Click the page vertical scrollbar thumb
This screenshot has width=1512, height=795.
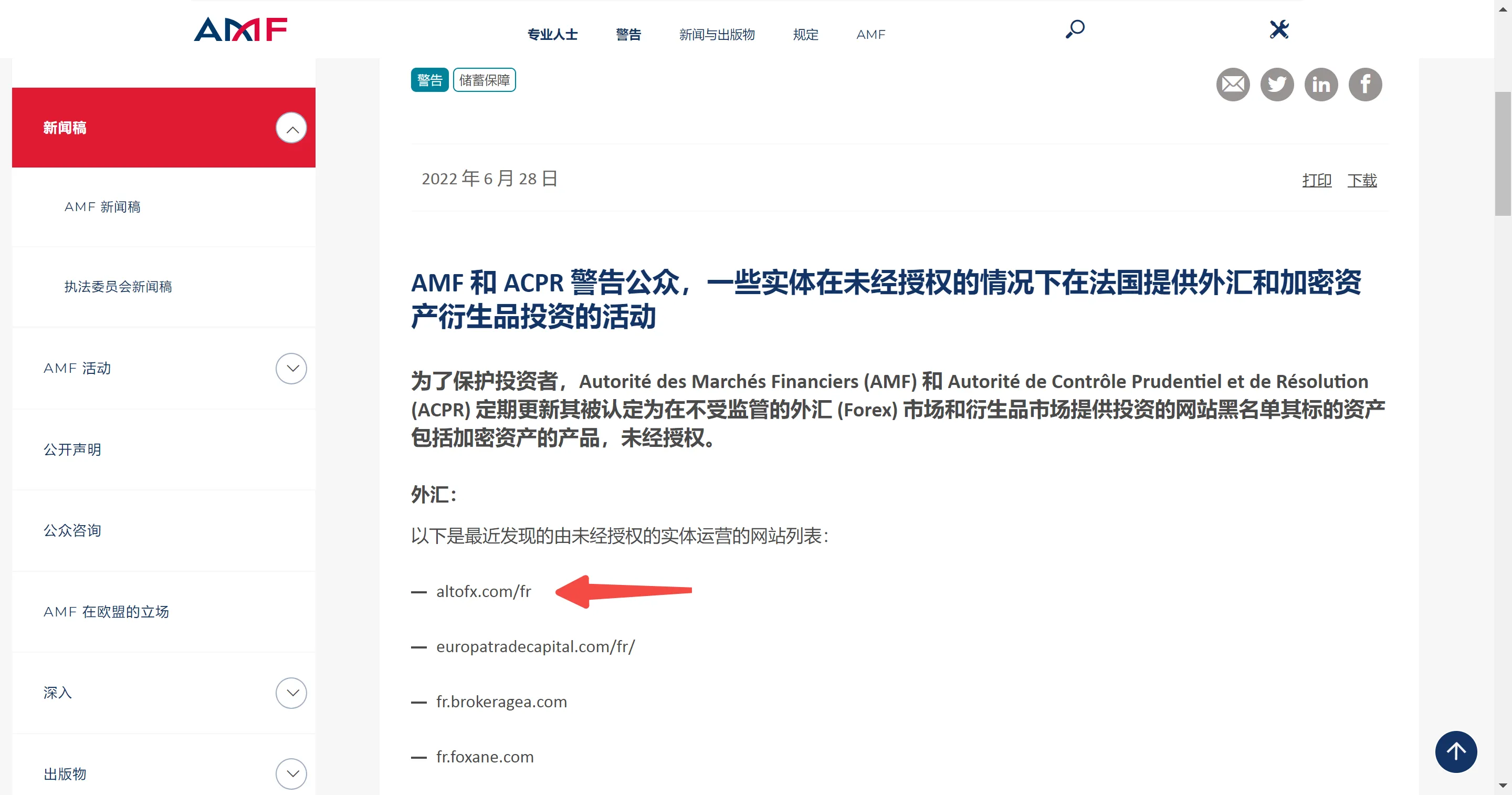pyautogui.click(x=1503, y=154)
